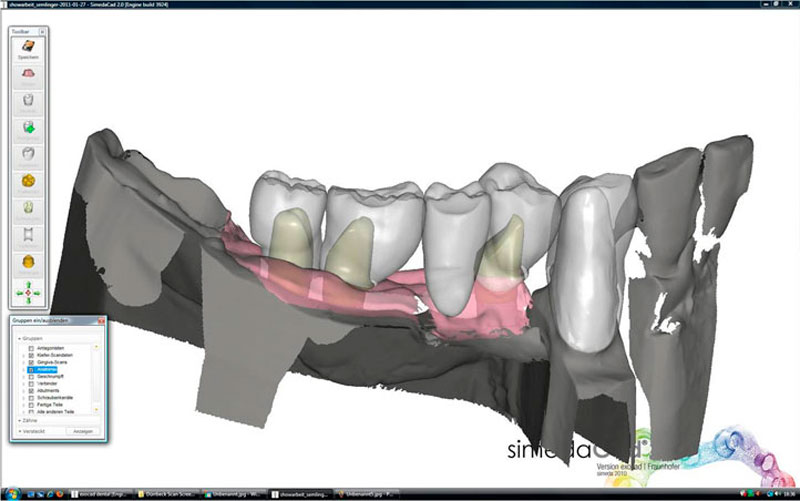The image size is (800, 501).
Task: Uncheck the Kiefer-Scandaten checkbox
Action: (31, 355)
